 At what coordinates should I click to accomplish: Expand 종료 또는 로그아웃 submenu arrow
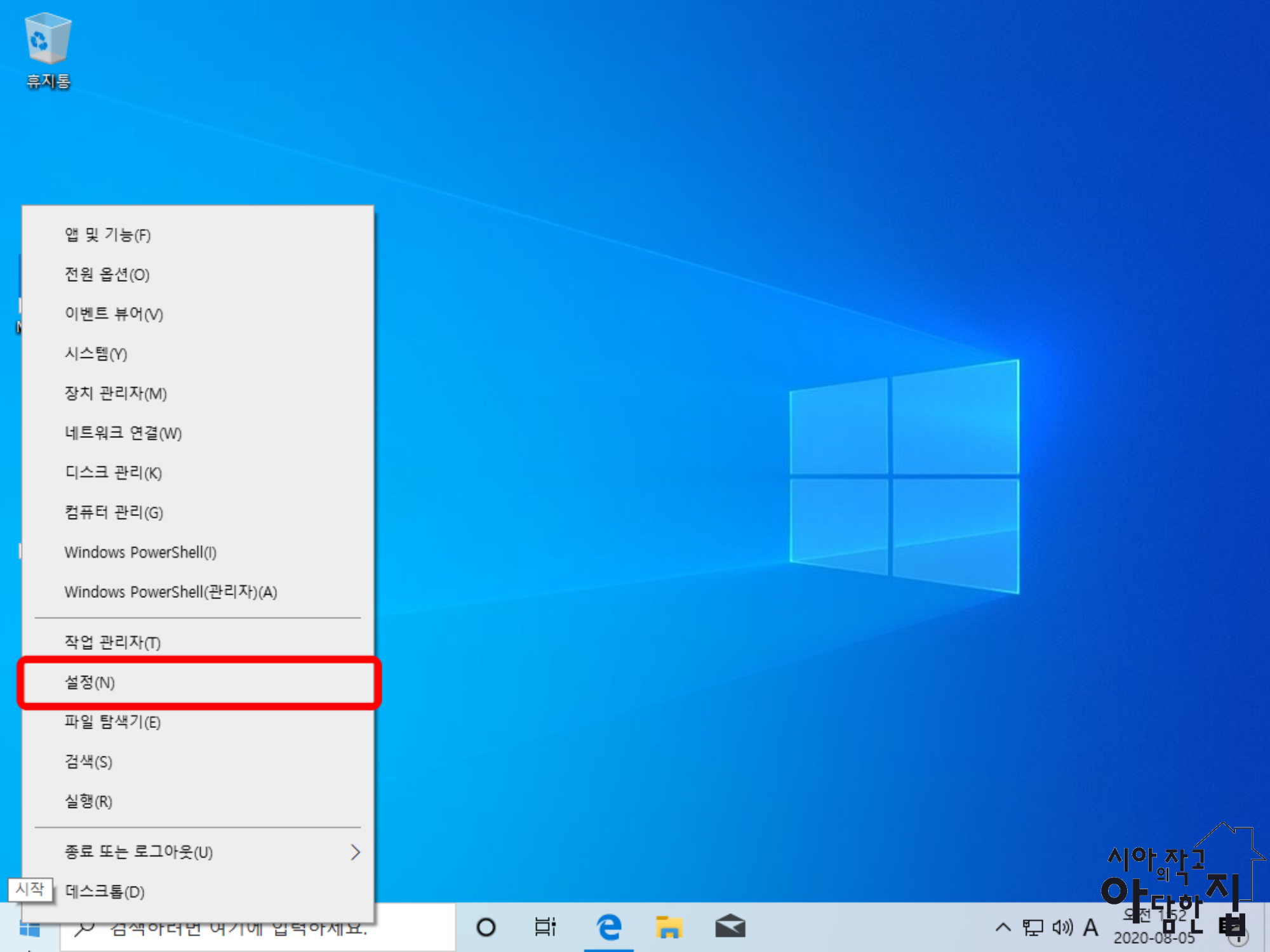coord(356,852)
